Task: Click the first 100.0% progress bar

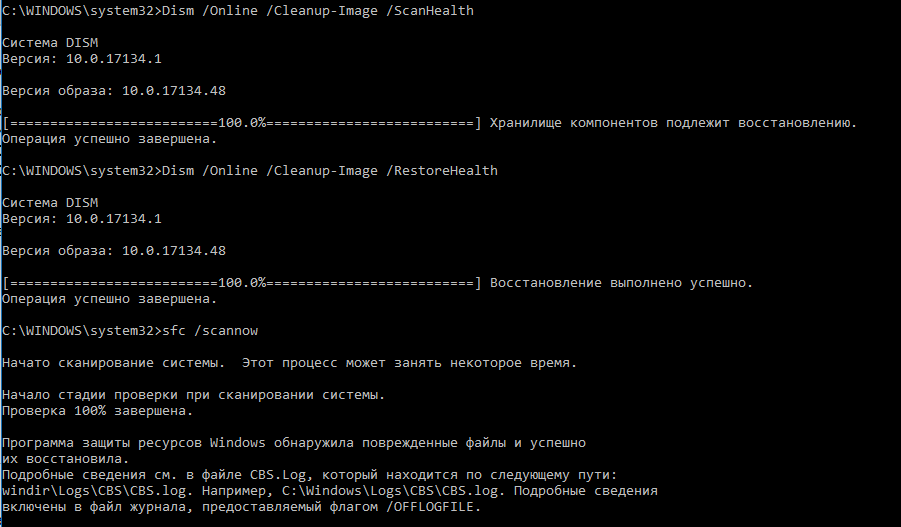Action: click(242, 123)
